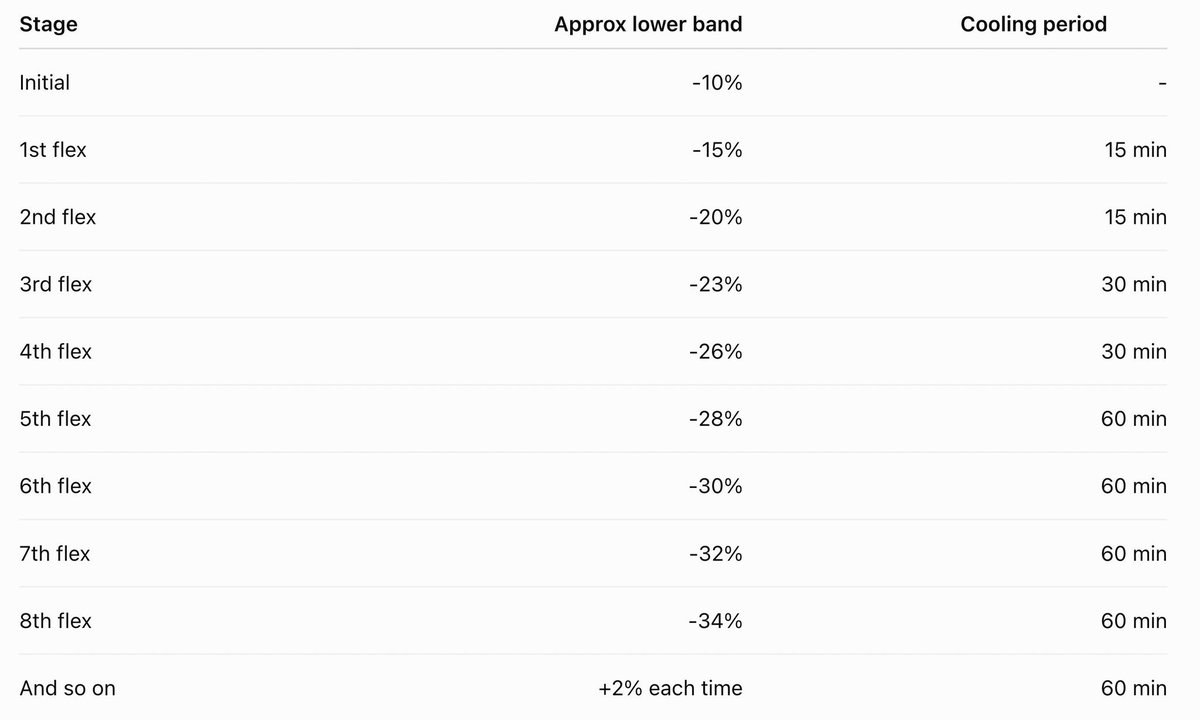Click the -28% lower band value
Viewport: 1200px width, 720px height.
pyautogui.click(x=716, y=419)
